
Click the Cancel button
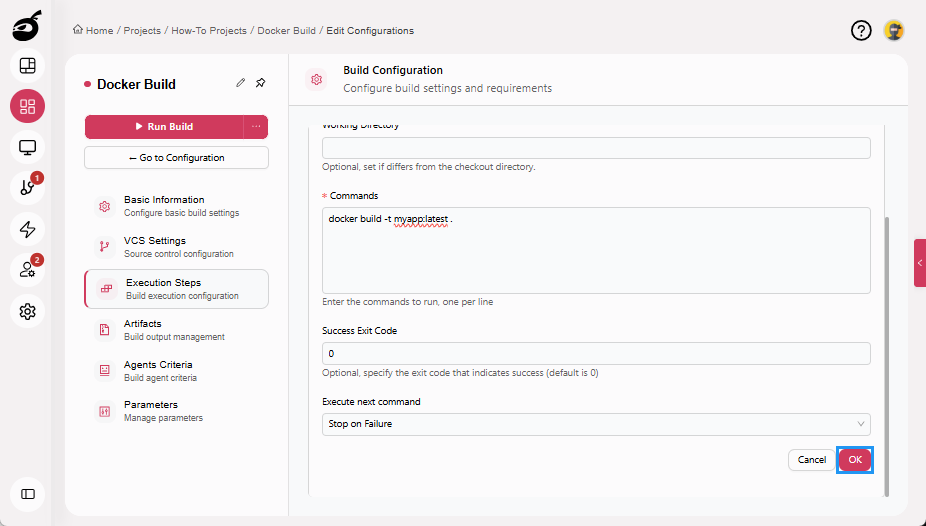[x=811, y=460]
